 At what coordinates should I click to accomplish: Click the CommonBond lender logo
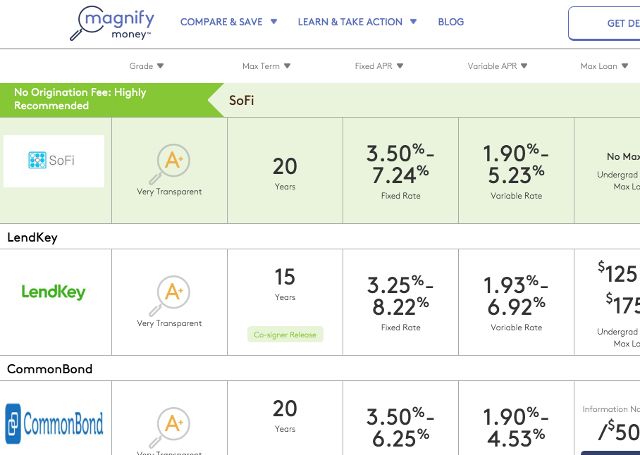(54, 425)
